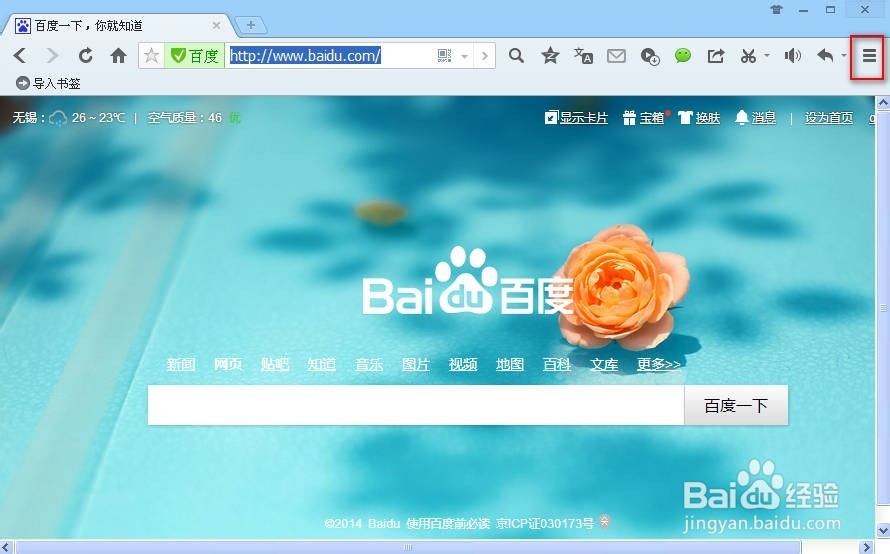Restore a closed tab with the undo arrow
Image resolution: width=890 pixels, height=554 pixels.
click(825, 55)
